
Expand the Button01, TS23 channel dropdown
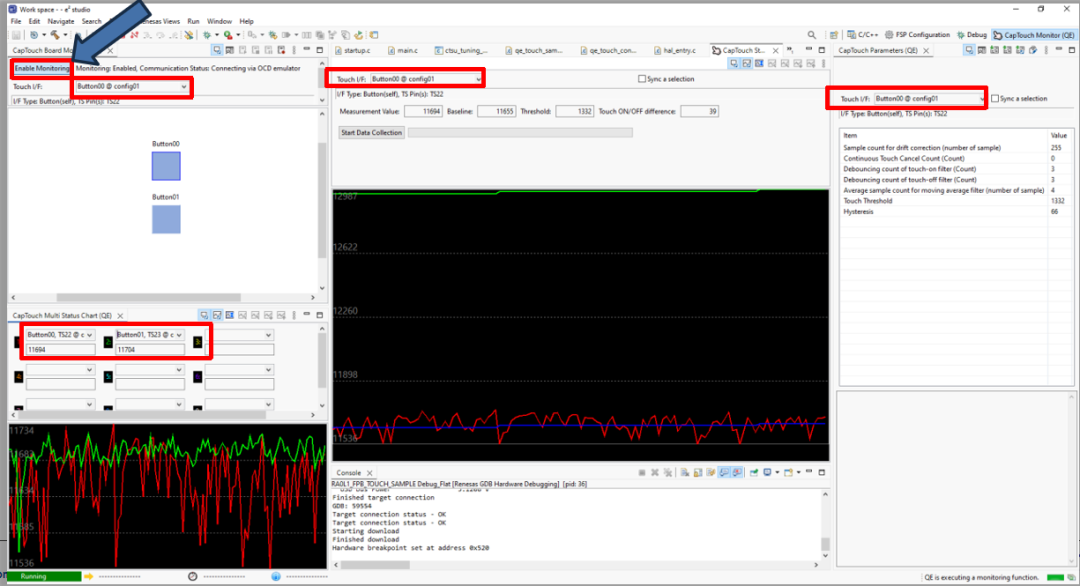coord(148,335)
